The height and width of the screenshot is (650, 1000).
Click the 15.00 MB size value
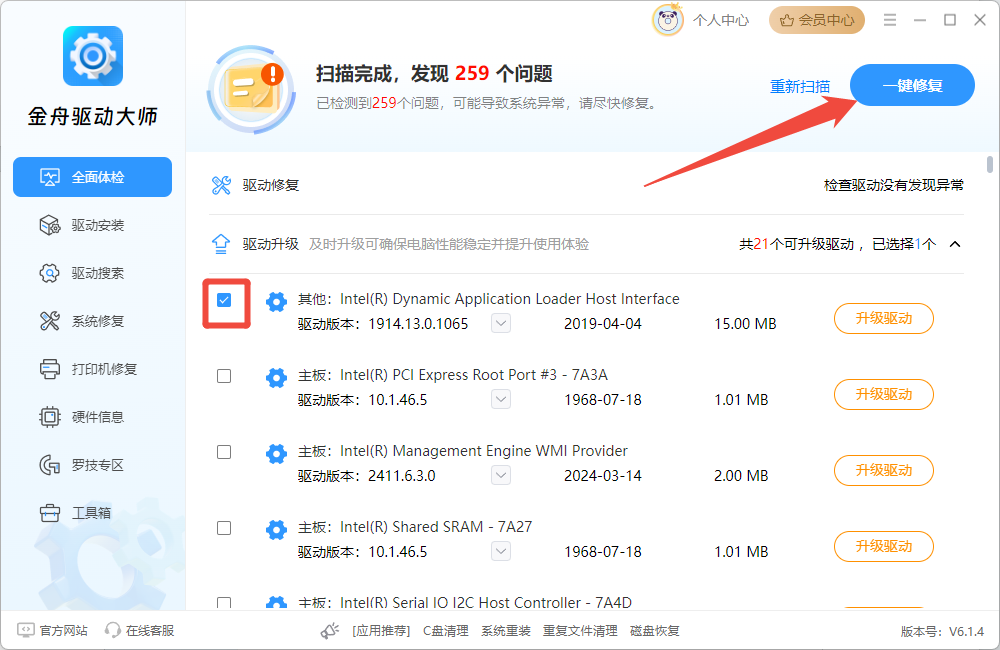pos(745,324)
